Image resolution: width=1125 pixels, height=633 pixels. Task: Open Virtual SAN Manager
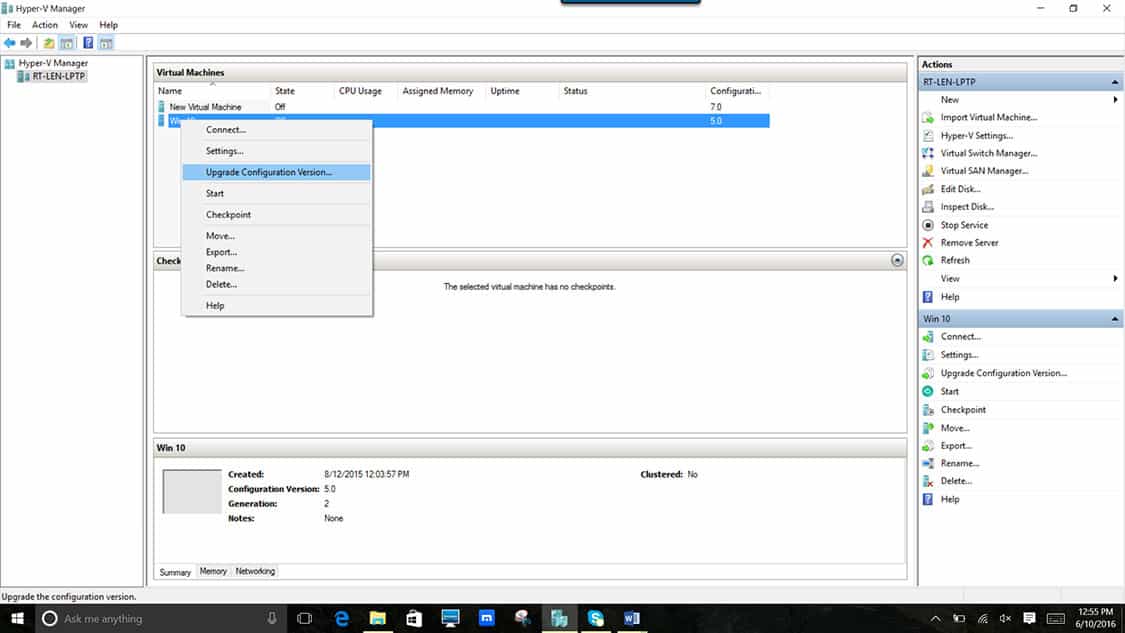coord(984,171)
